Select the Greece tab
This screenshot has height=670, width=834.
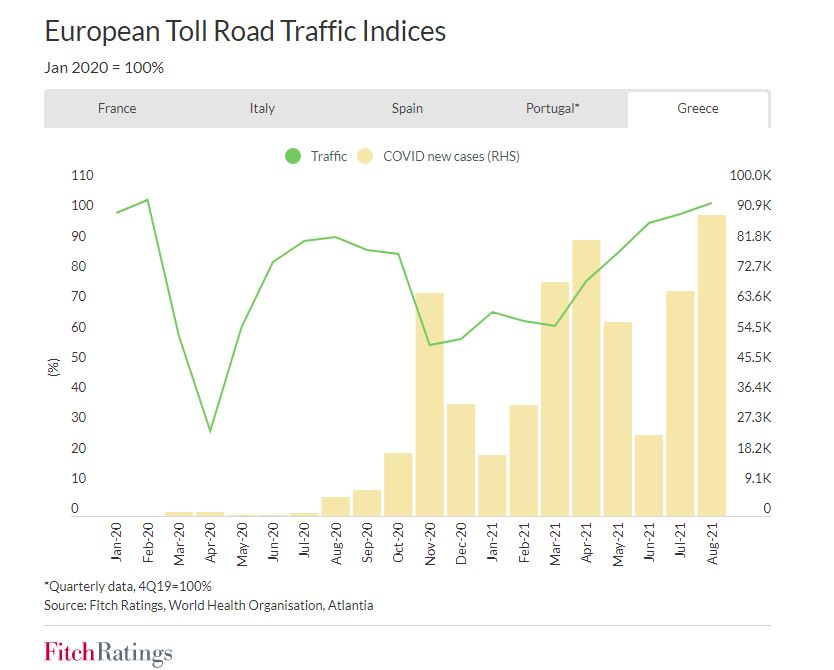698,108
